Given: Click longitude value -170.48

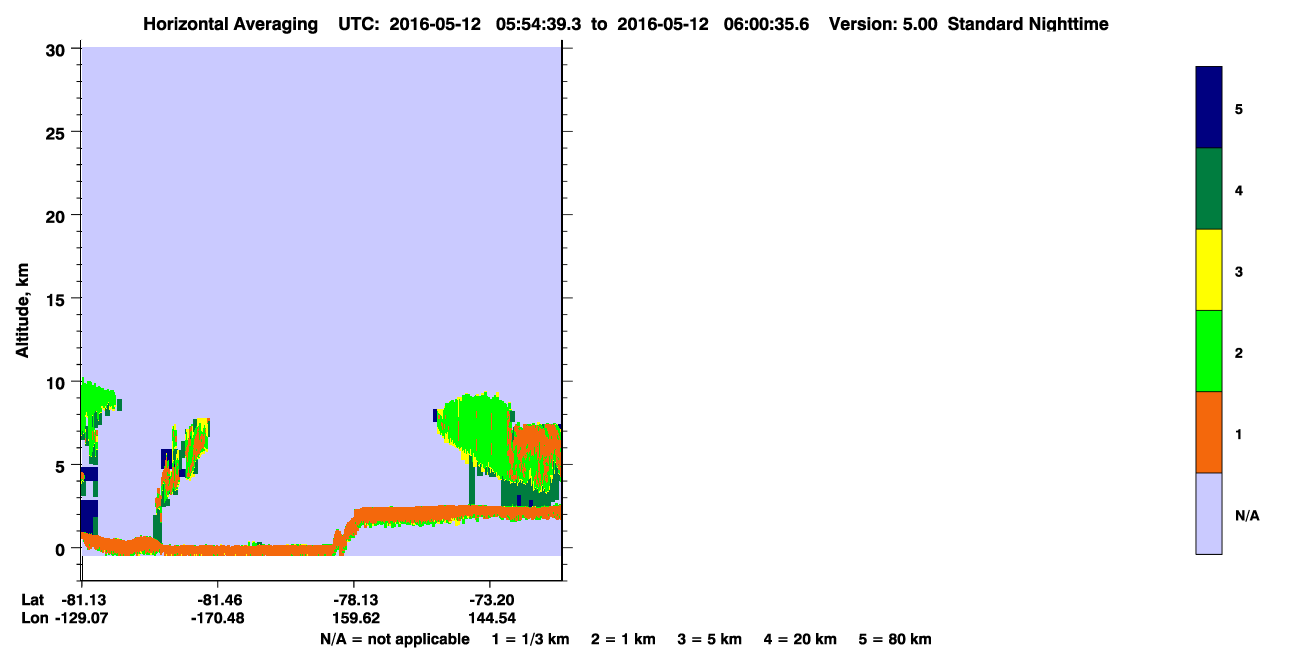Looking at the screenshot, I should (x=218, y=618).
